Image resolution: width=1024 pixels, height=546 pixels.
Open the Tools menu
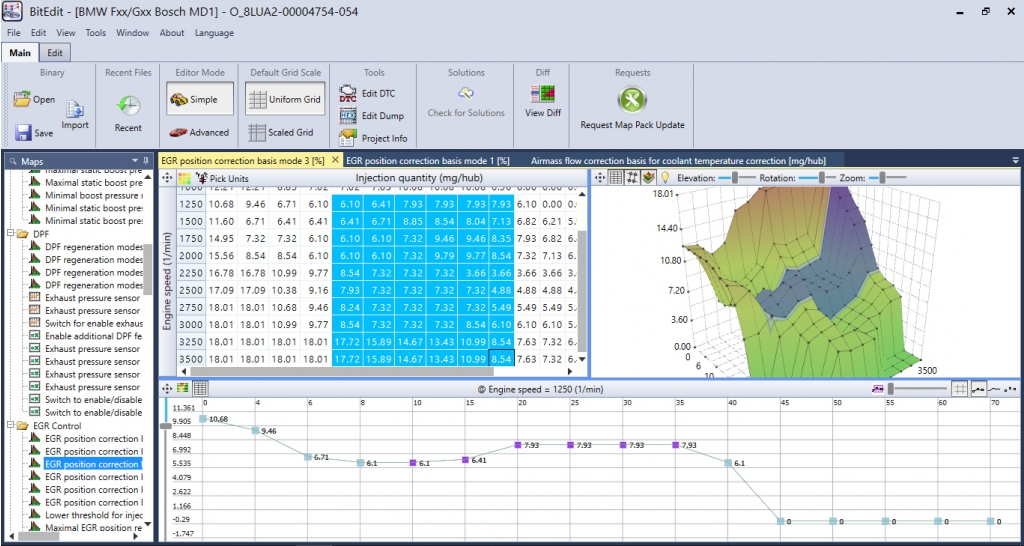(x=95, y=33)
